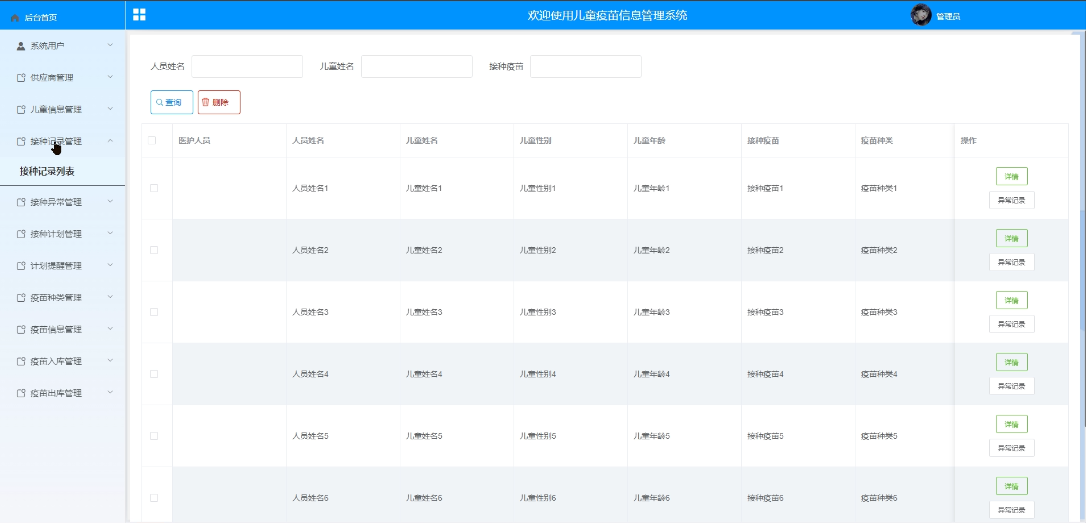This screenshot has width=1086, height=523.
Task: Click the home icon beside 后台首页
Action: coord(15,17)
